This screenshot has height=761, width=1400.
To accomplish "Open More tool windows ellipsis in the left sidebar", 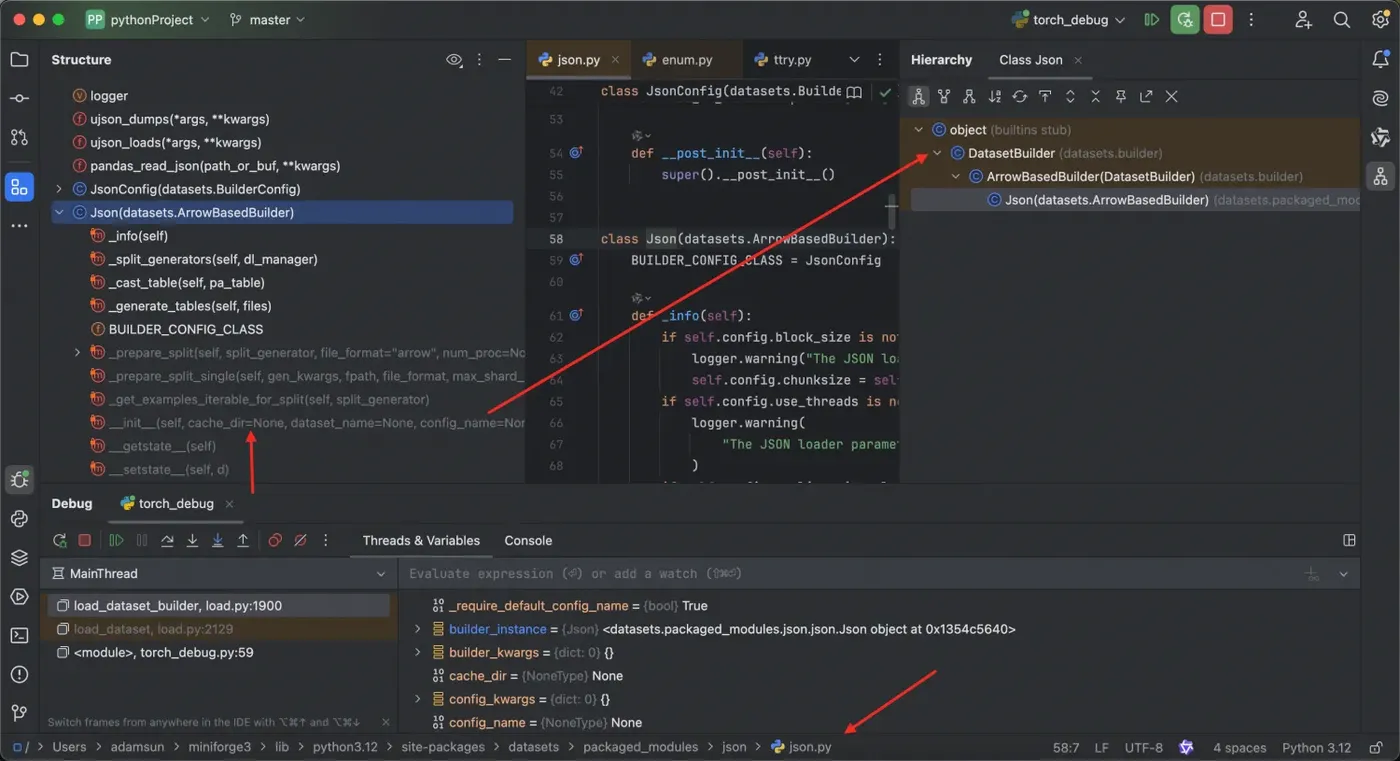I will 19,226.
